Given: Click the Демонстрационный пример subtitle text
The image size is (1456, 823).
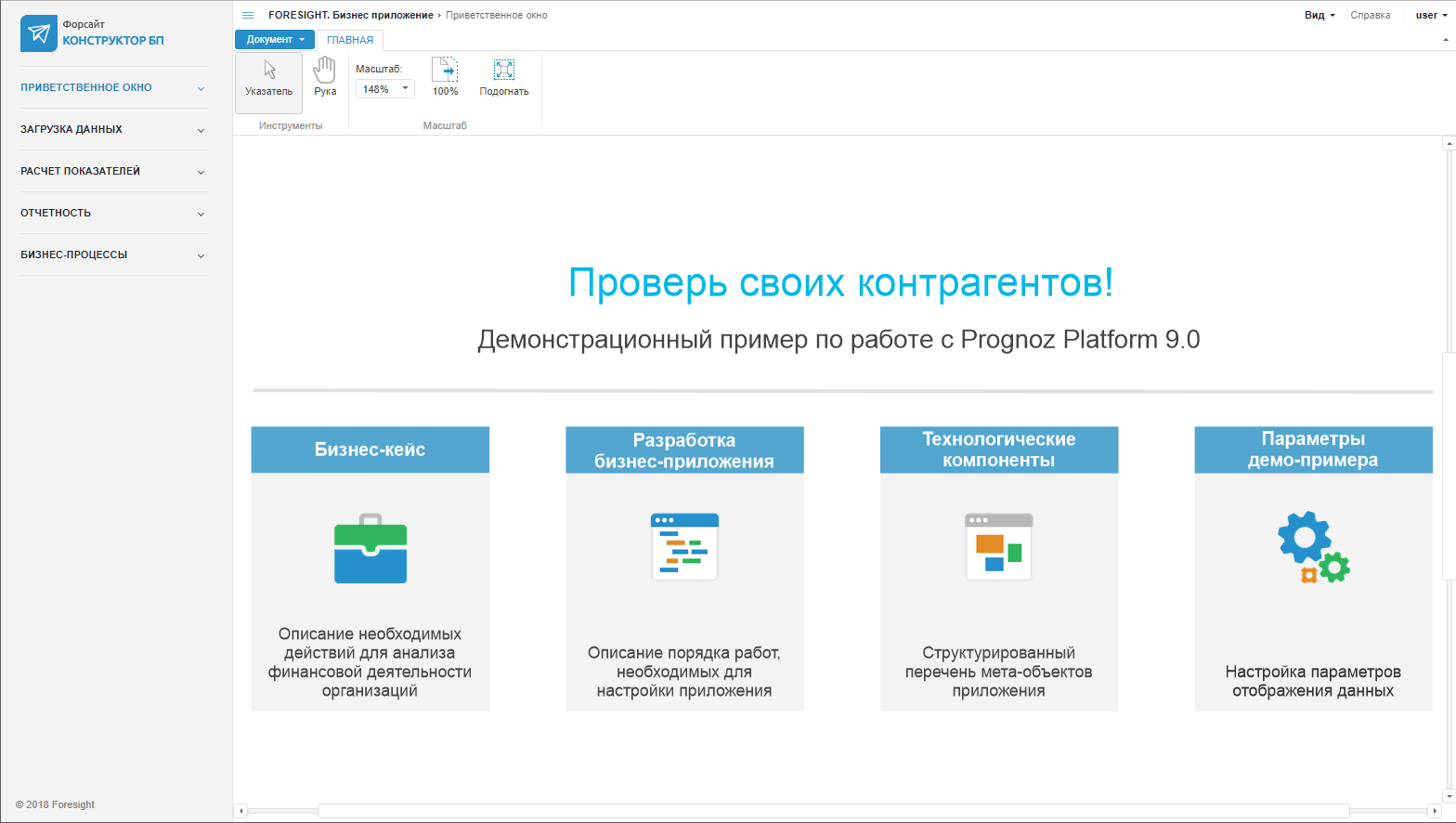Looking at the screenshot, I should coord(838,340).
